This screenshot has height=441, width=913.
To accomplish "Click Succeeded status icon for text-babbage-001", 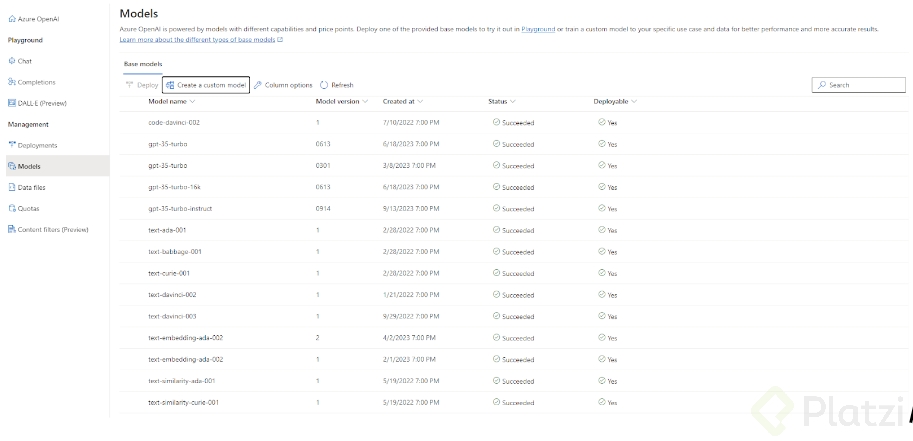I will (496, 252).
